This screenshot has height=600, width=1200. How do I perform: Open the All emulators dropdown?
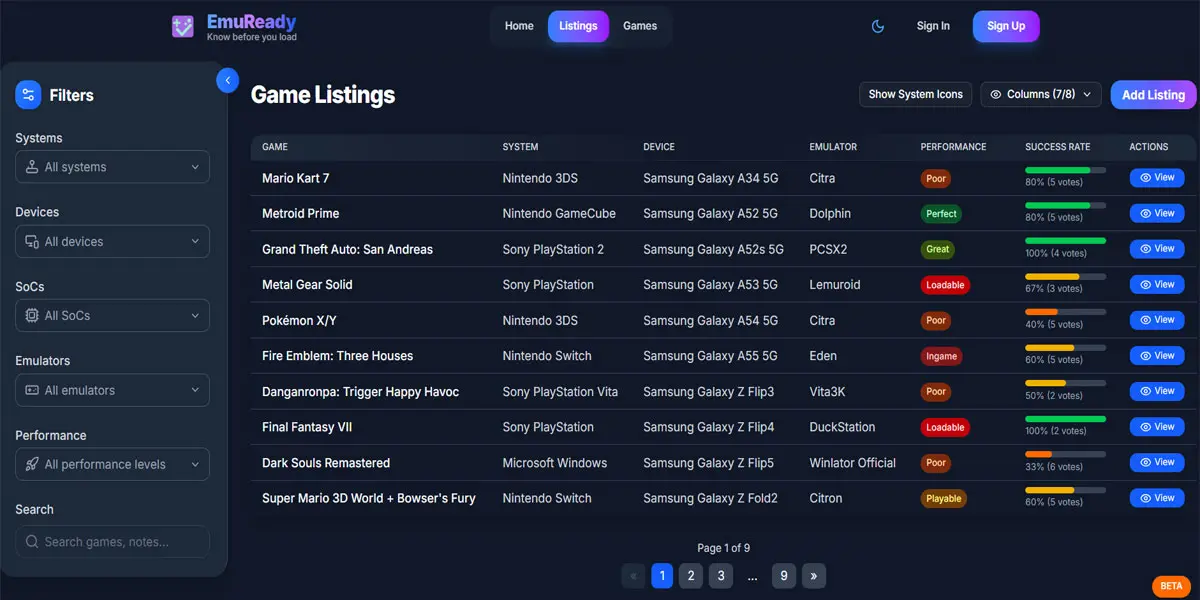112,390
